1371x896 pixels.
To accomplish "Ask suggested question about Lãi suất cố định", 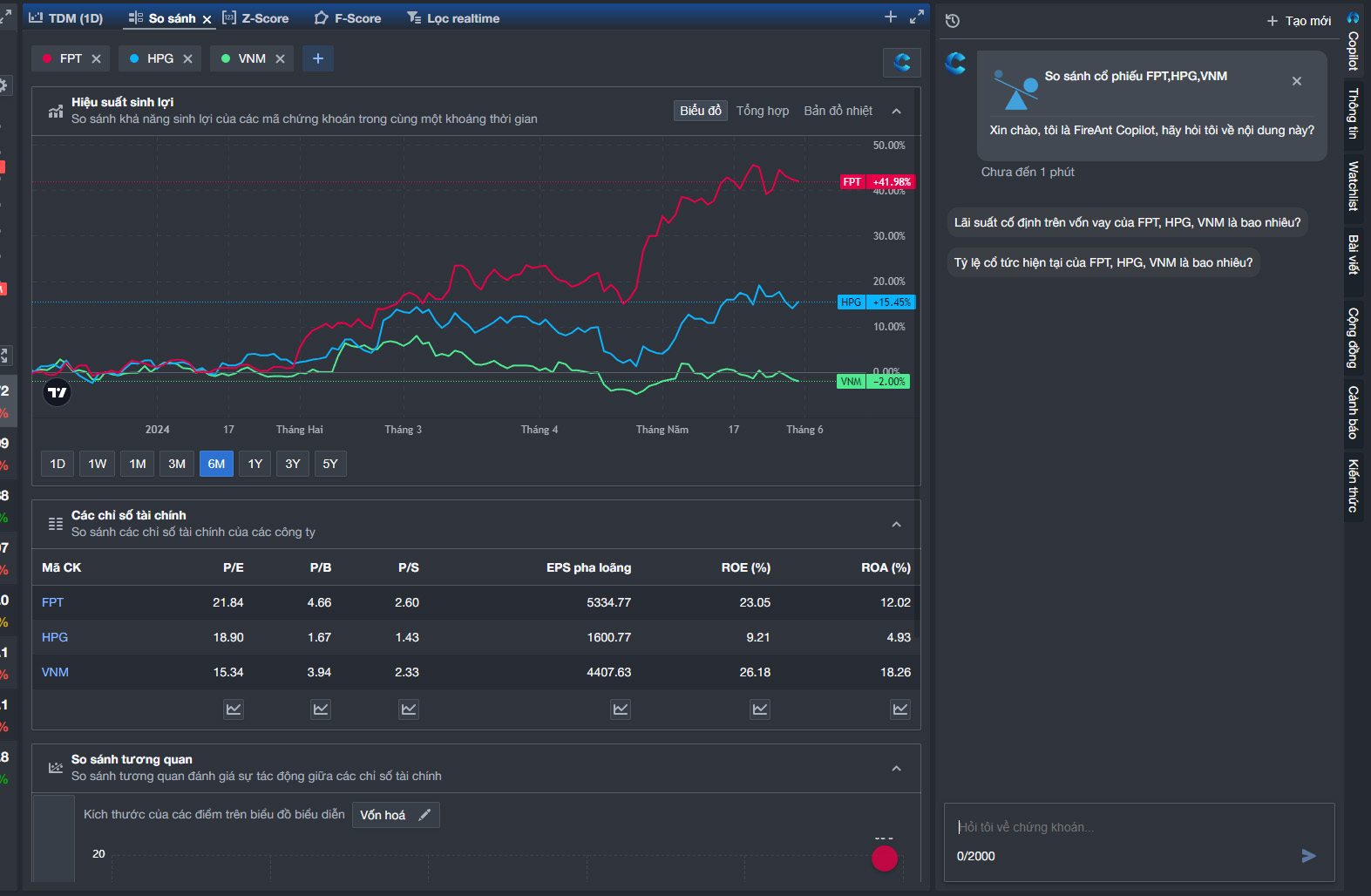I will pyautogui.click(x=1127, y=222).
